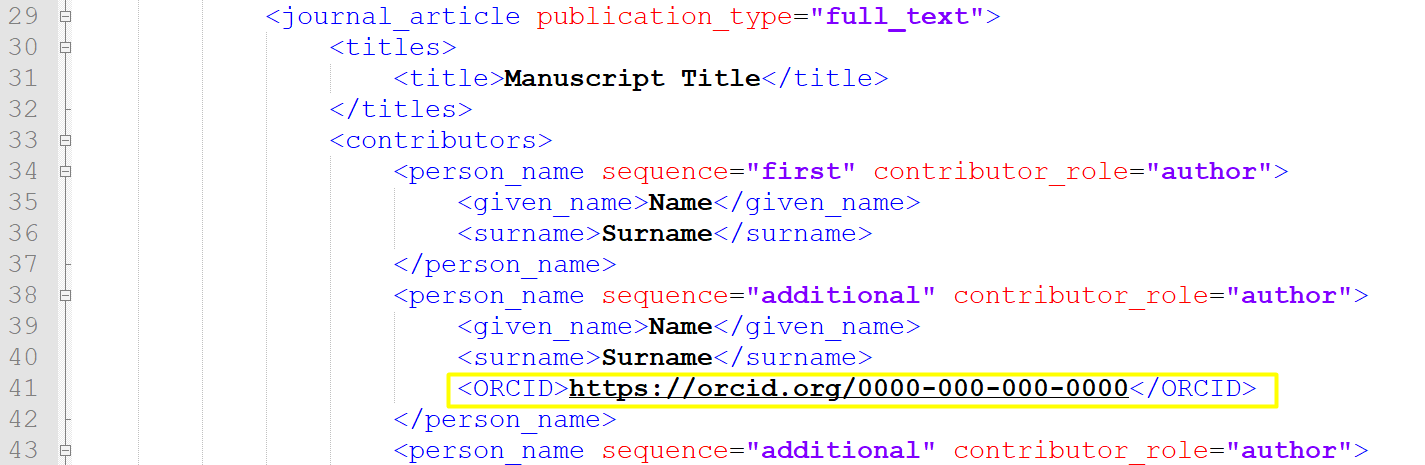Viewport: 1425px width, 465px height.
Task: Collapse the person_name fold on line 34
Action: click(65, 171)
